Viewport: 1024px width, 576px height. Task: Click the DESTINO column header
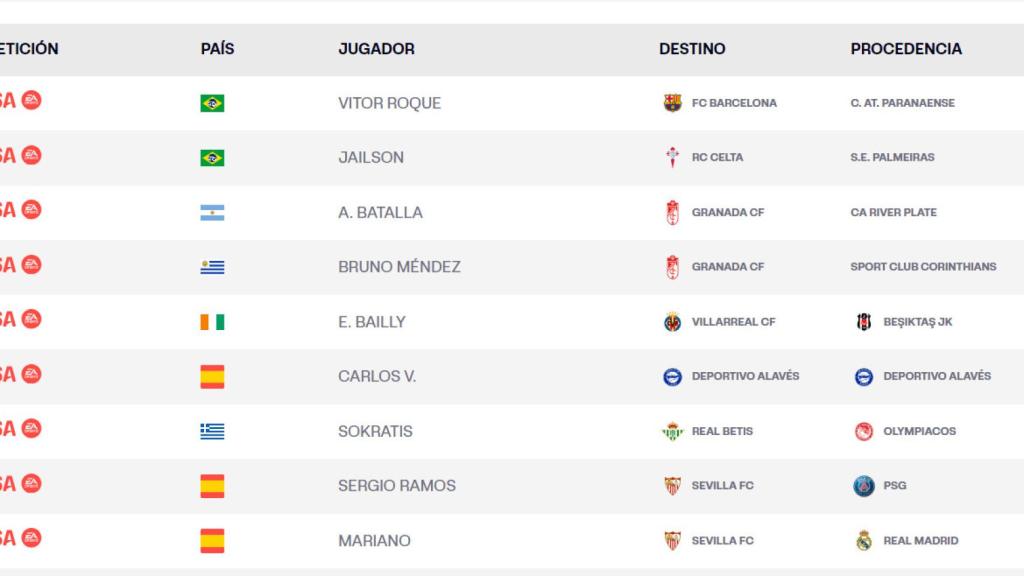click(x=692, y=48)
